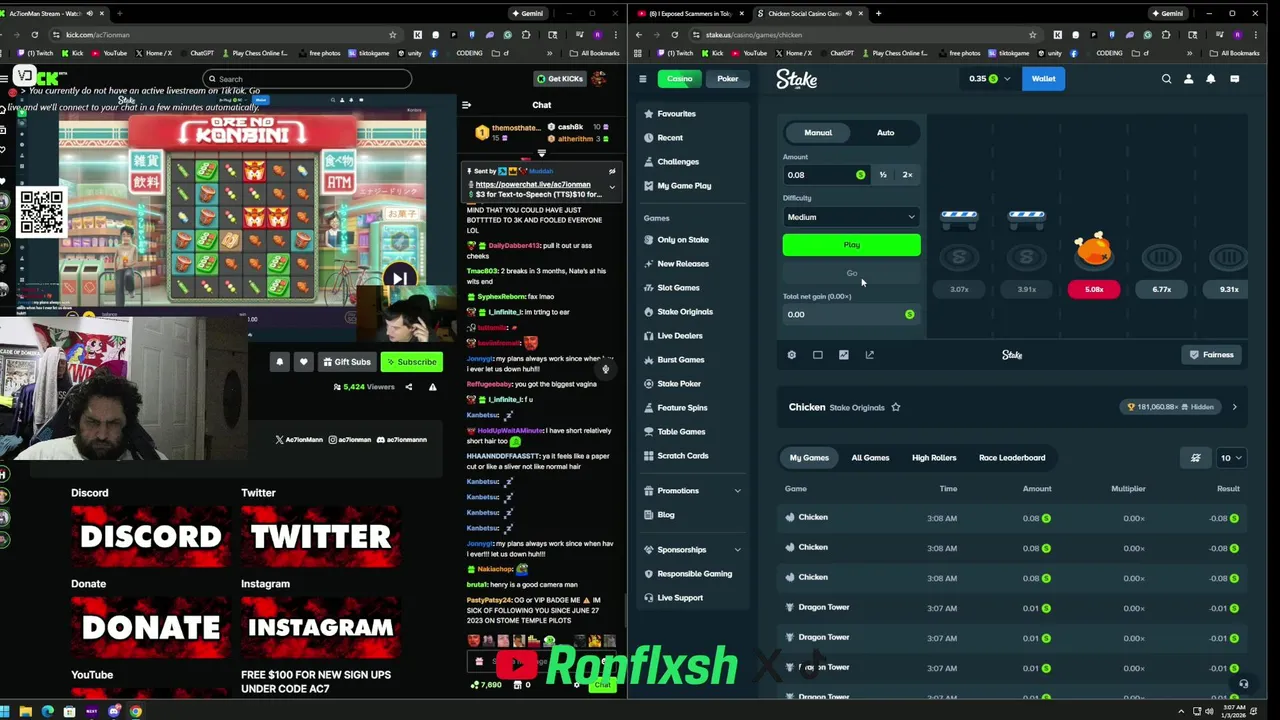Switch to Poker mode button
Image resolution: width=1280 pixels, height=720 pixels.
728,79
